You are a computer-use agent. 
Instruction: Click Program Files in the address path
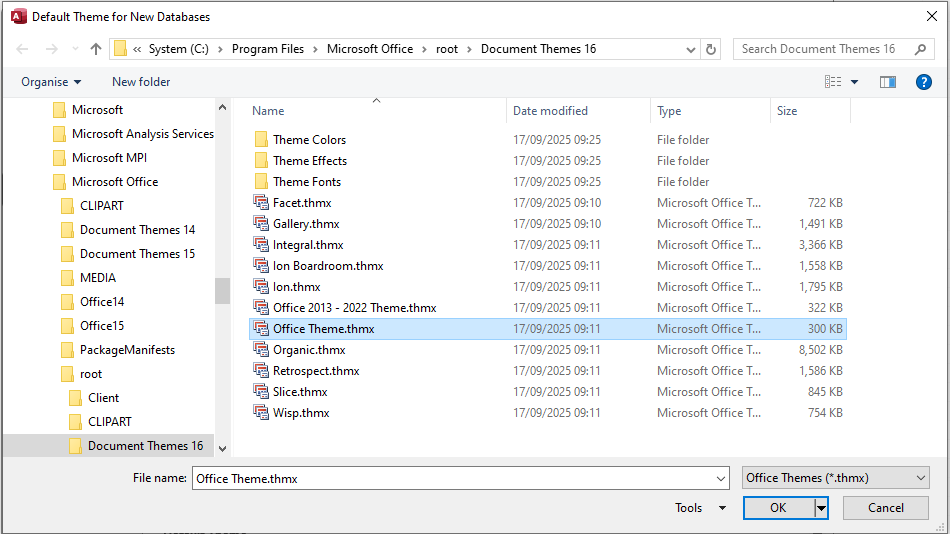(268, 49)
